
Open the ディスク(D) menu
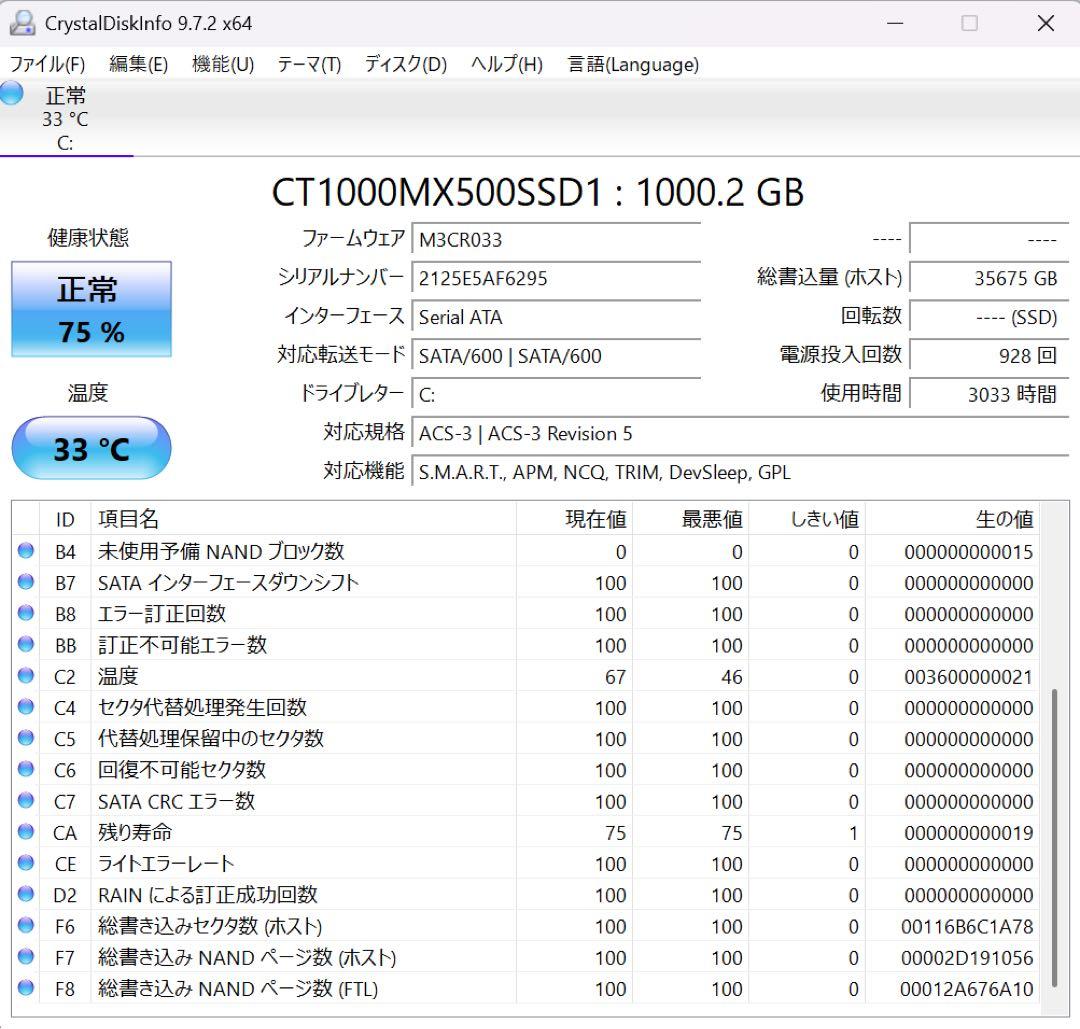click(404, 64)
